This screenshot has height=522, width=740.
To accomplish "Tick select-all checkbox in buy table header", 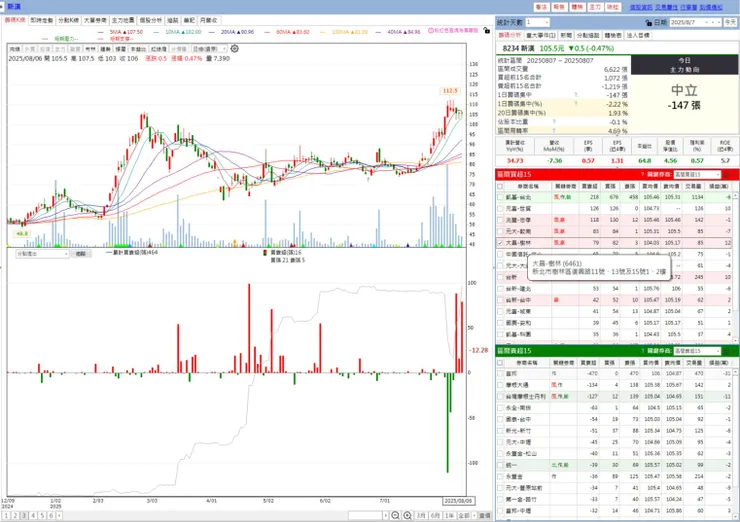I will point(500,186).
